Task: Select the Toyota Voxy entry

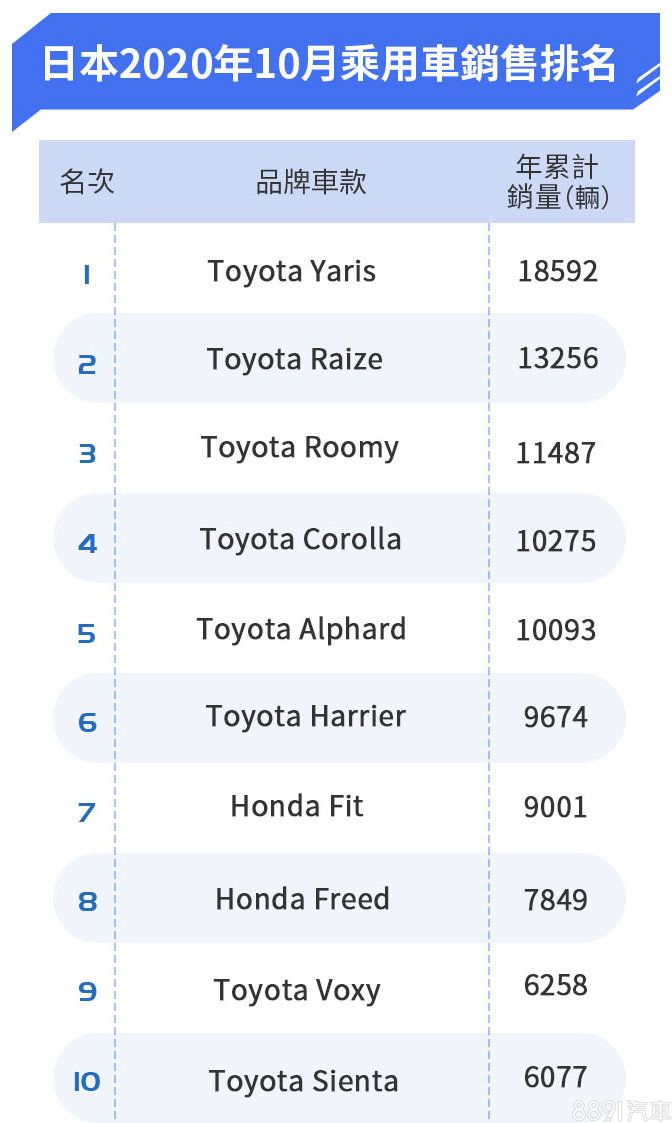Action: pyautogui.click(x=297, y=991)
